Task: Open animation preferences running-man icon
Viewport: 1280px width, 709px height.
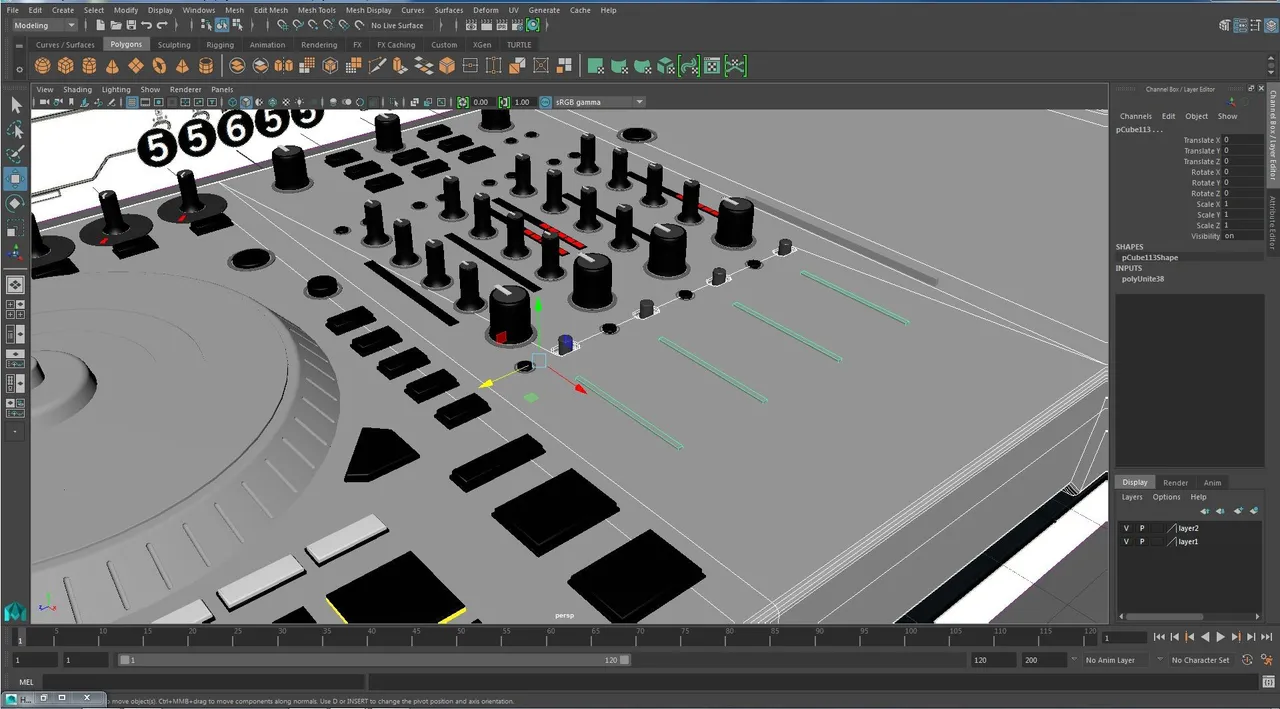Action: (x=1267, y=660)
